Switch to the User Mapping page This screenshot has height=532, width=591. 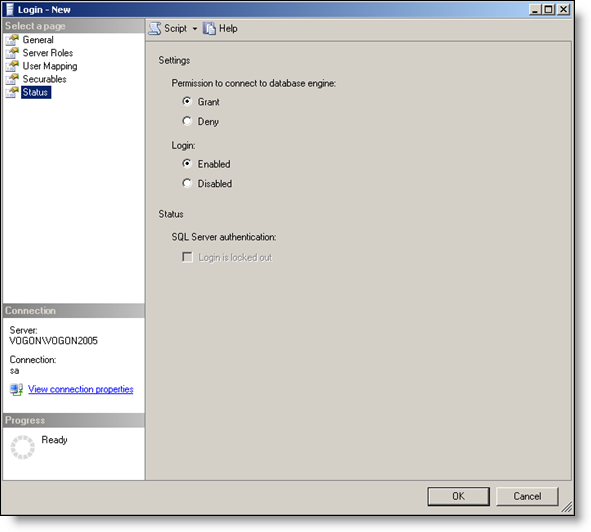coord(50,66)
